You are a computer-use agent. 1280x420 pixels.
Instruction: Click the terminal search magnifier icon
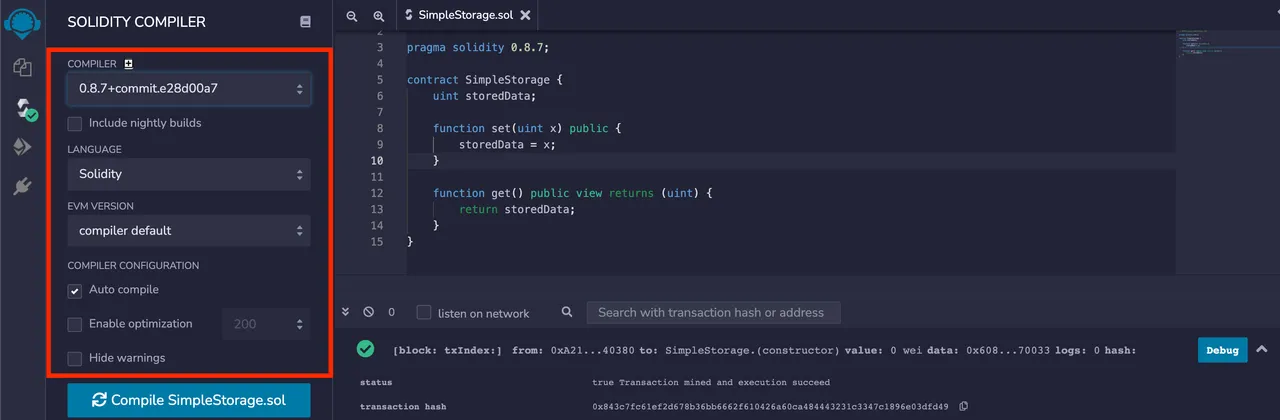[567, 312]
